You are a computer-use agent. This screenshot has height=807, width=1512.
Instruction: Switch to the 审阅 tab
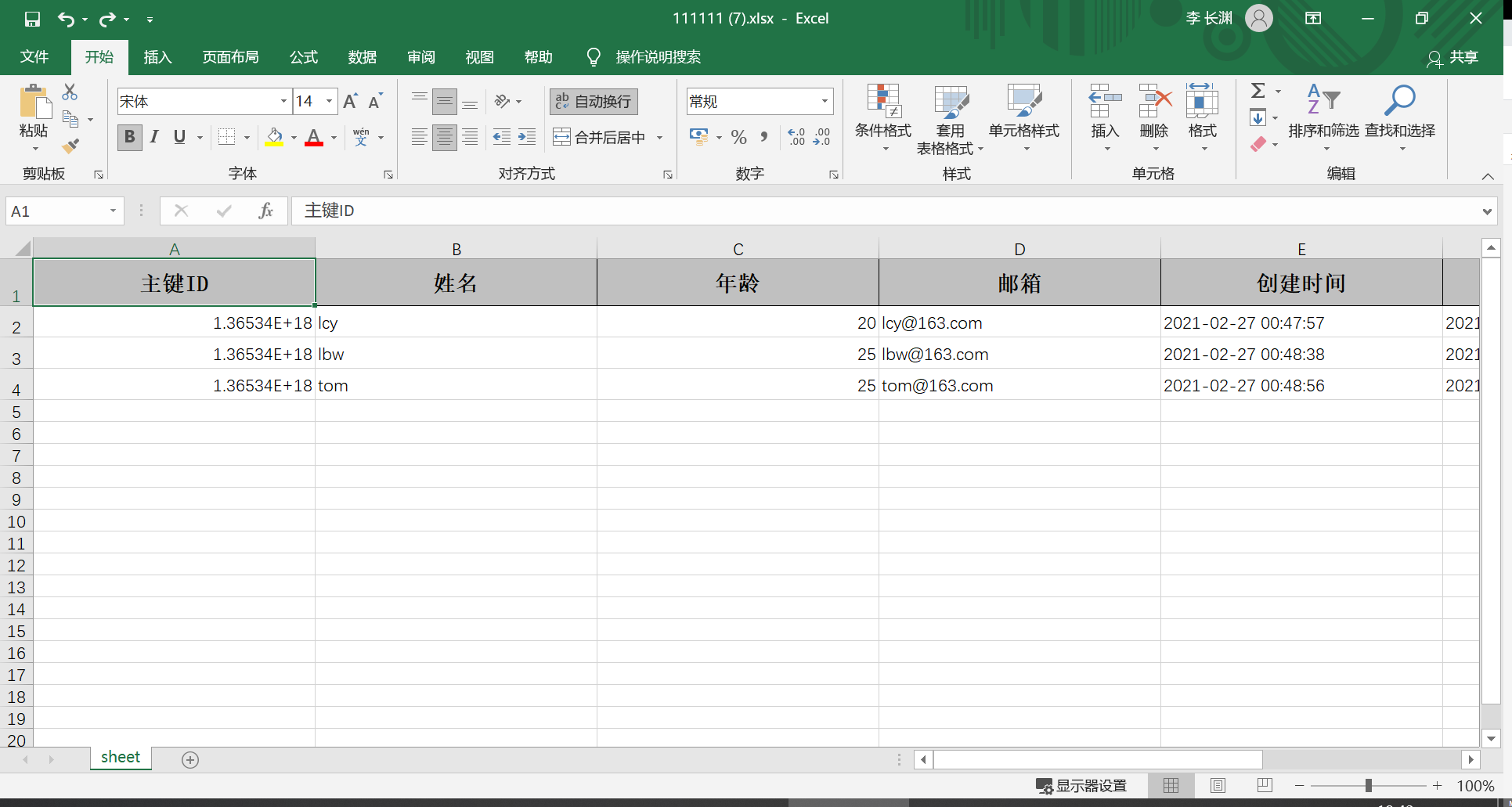(421, 57)
